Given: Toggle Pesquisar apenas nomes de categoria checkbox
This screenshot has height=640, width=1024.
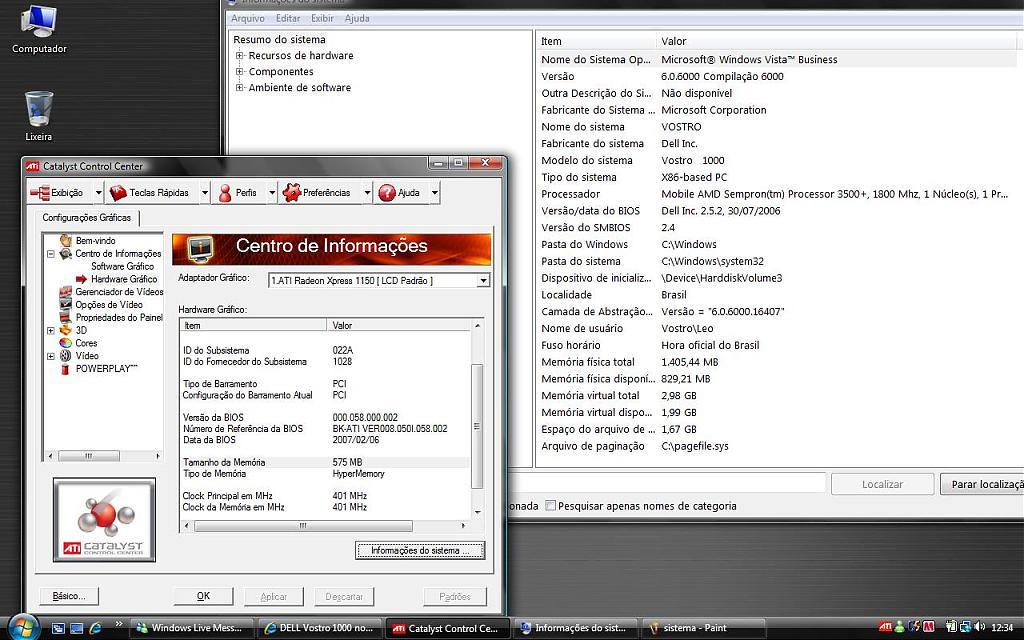Looking at the screenshot, I should [551, 505].
